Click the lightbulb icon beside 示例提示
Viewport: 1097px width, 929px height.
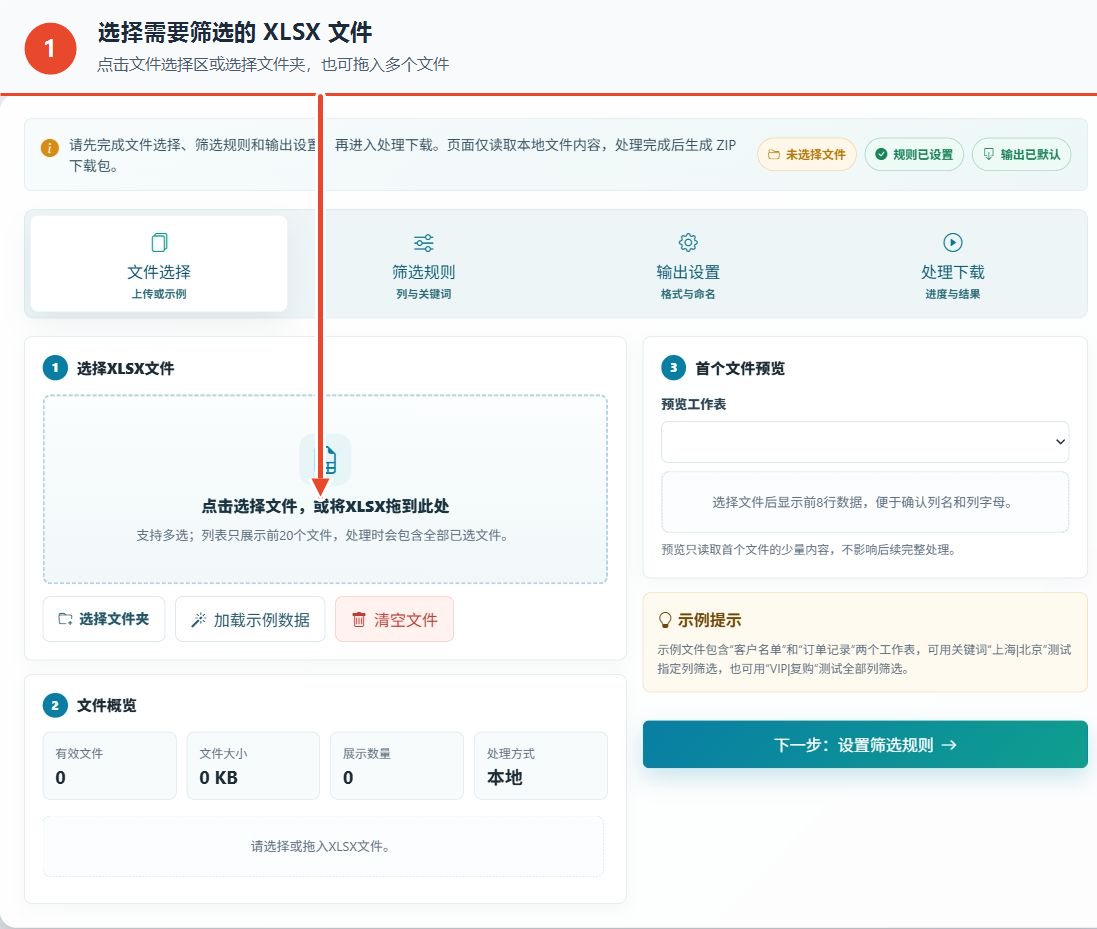click(x=665, y=620)
